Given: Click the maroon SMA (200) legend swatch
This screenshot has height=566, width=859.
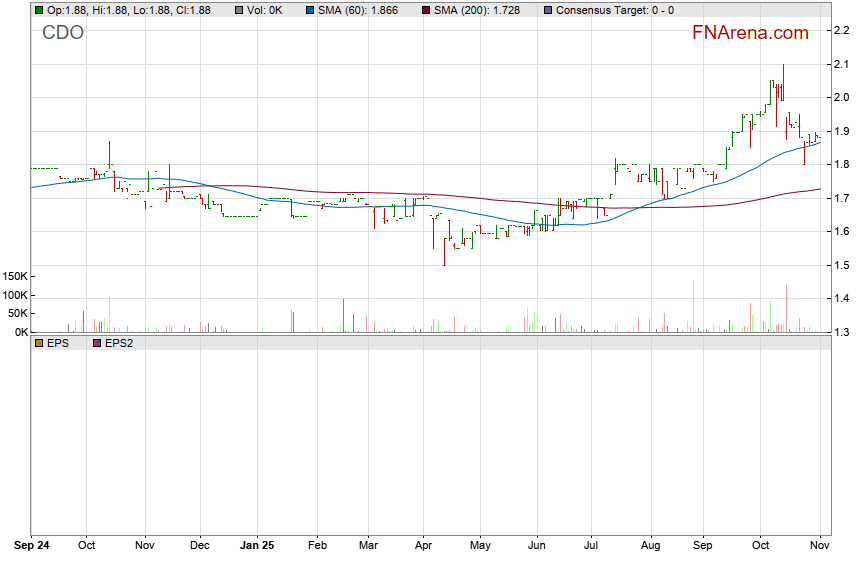Looking at the screenshot, I should (426, 10).
